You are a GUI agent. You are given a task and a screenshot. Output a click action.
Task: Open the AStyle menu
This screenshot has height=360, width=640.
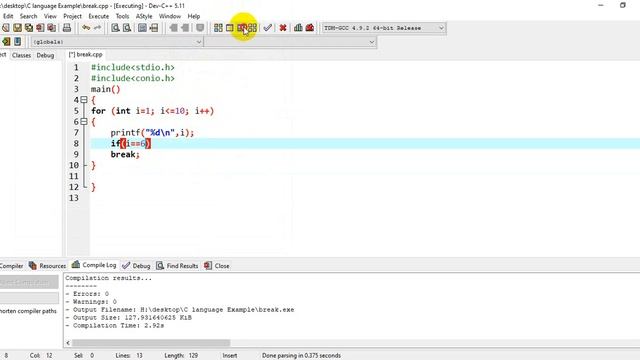coord(144,16)
